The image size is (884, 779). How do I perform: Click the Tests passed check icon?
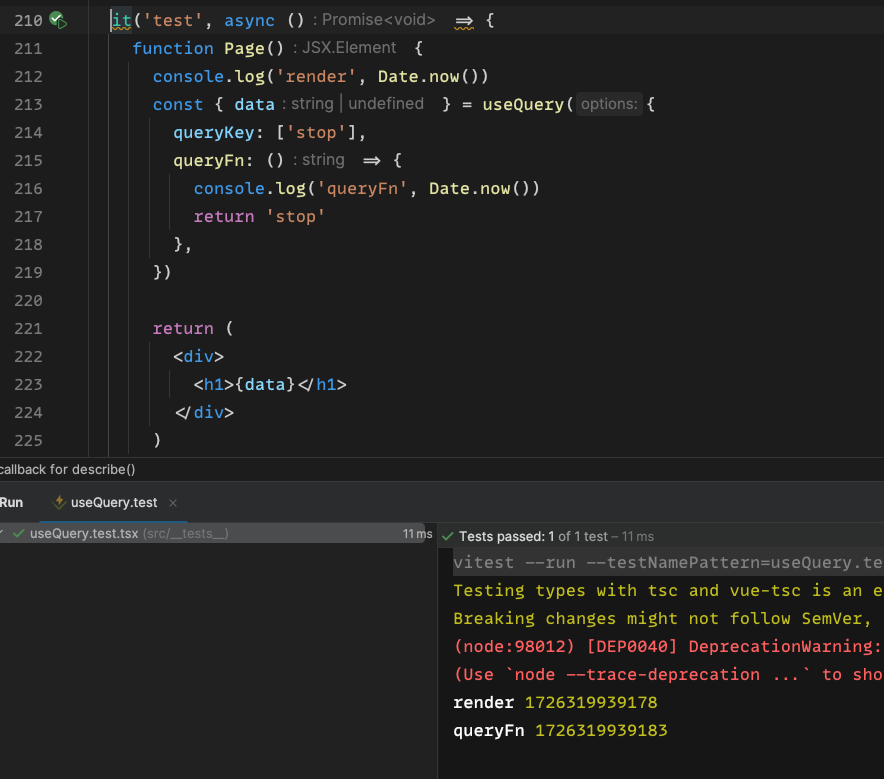tap(448, 536)
